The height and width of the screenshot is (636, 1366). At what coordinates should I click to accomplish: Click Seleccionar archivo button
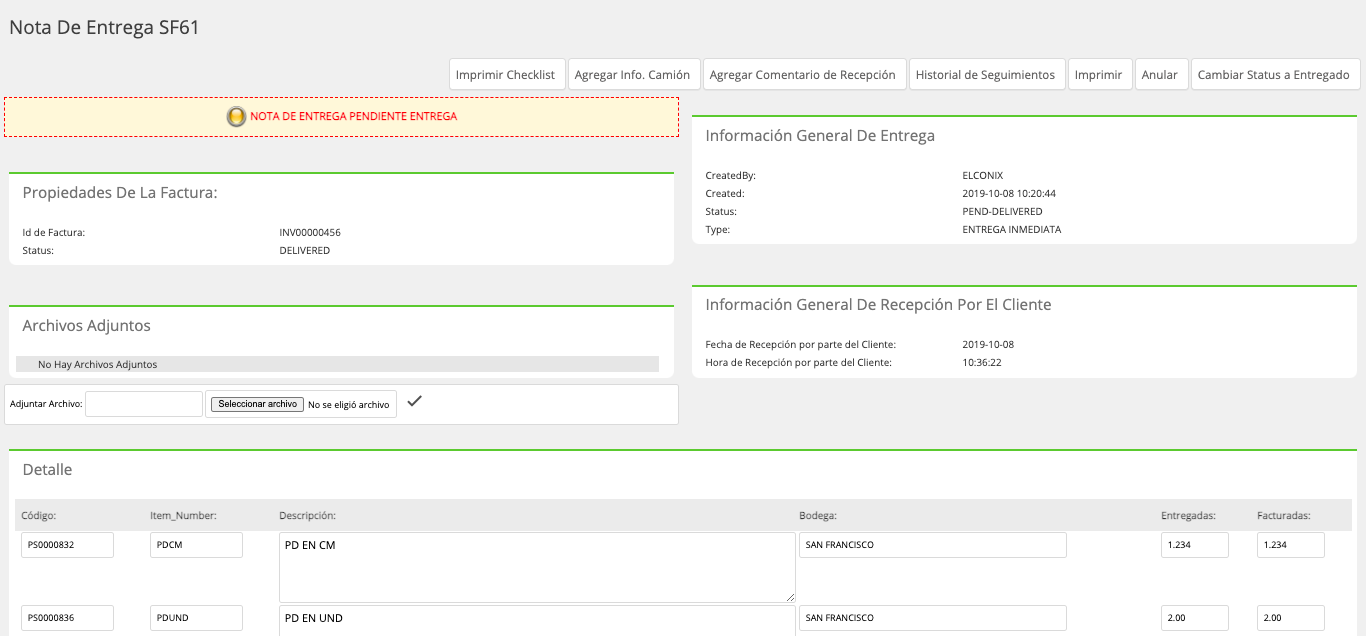point(258,404)
